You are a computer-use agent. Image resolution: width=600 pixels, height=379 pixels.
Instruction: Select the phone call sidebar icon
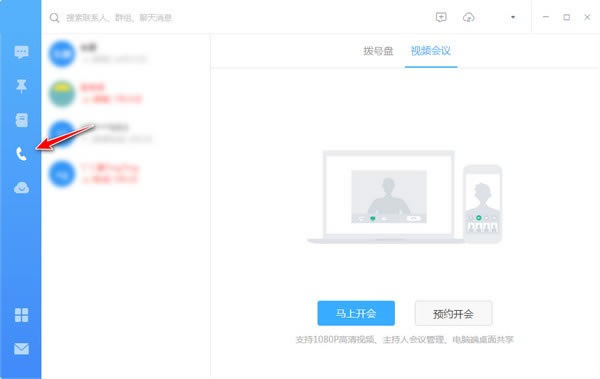(x=21, y=154)
